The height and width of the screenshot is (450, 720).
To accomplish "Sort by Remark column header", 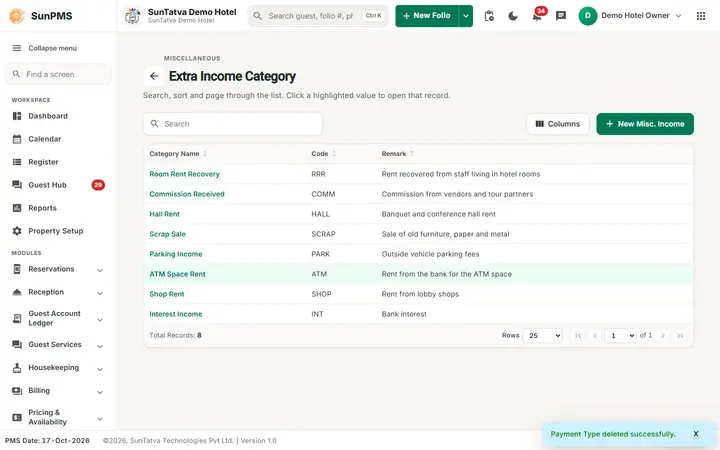I will pyautogui.click(x=398, y=154).
